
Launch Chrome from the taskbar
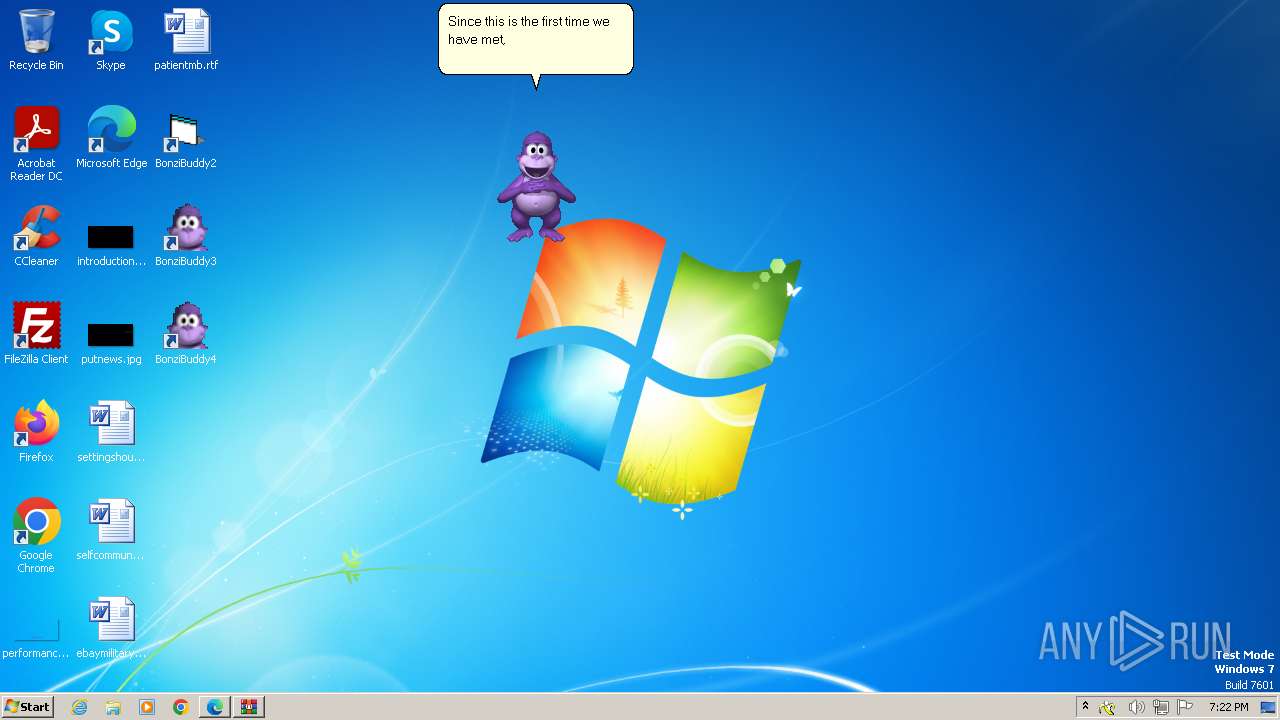(181, 707)
